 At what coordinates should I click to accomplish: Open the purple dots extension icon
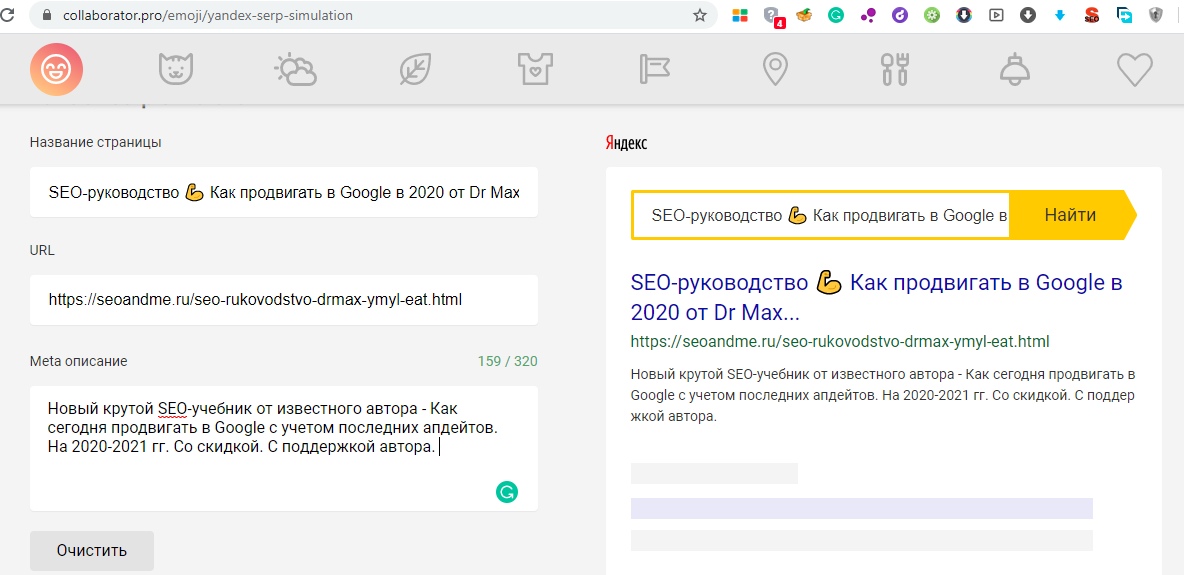[868, 15]
